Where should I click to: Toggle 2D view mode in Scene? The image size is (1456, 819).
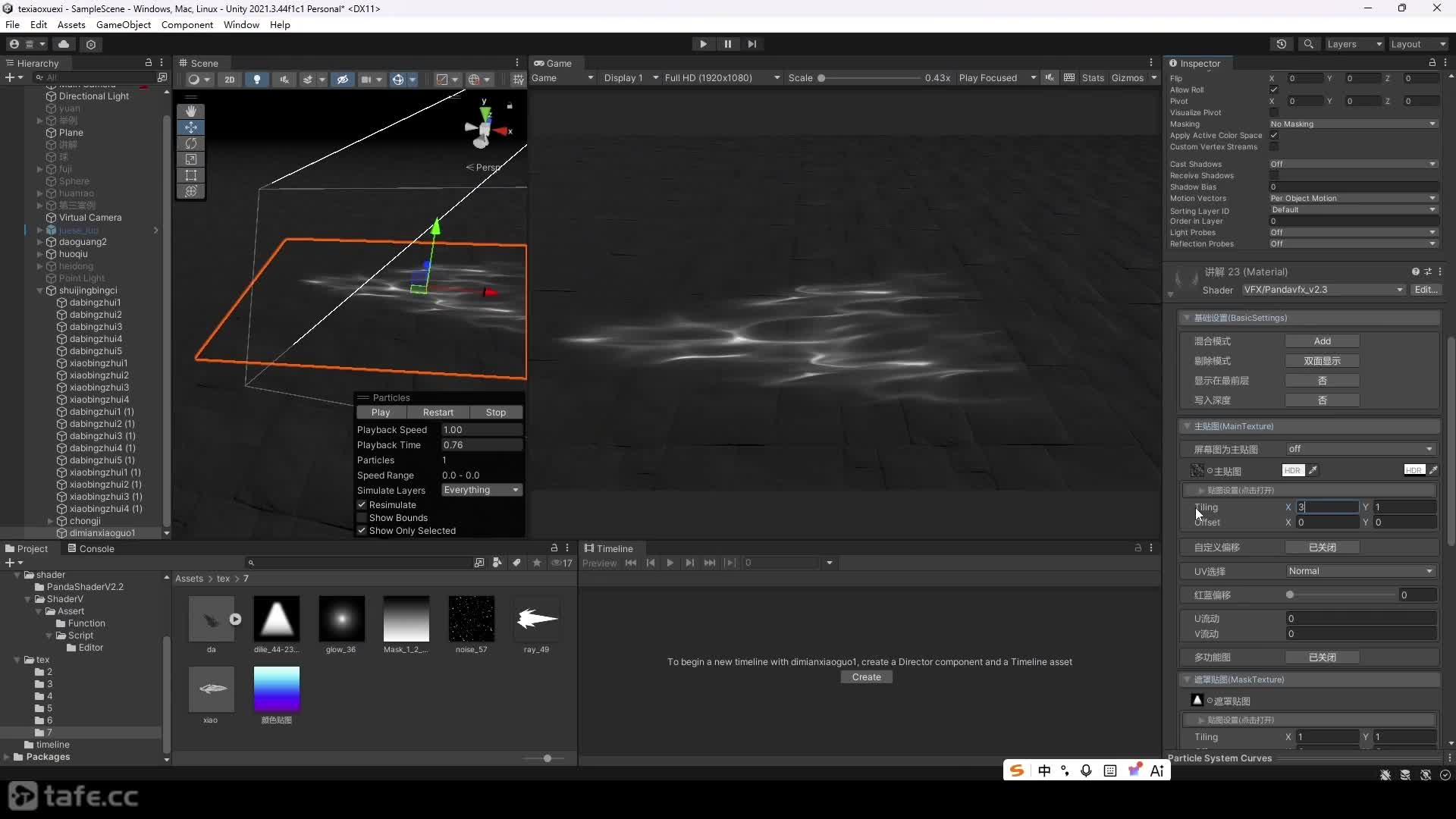[x=230, y=79]
